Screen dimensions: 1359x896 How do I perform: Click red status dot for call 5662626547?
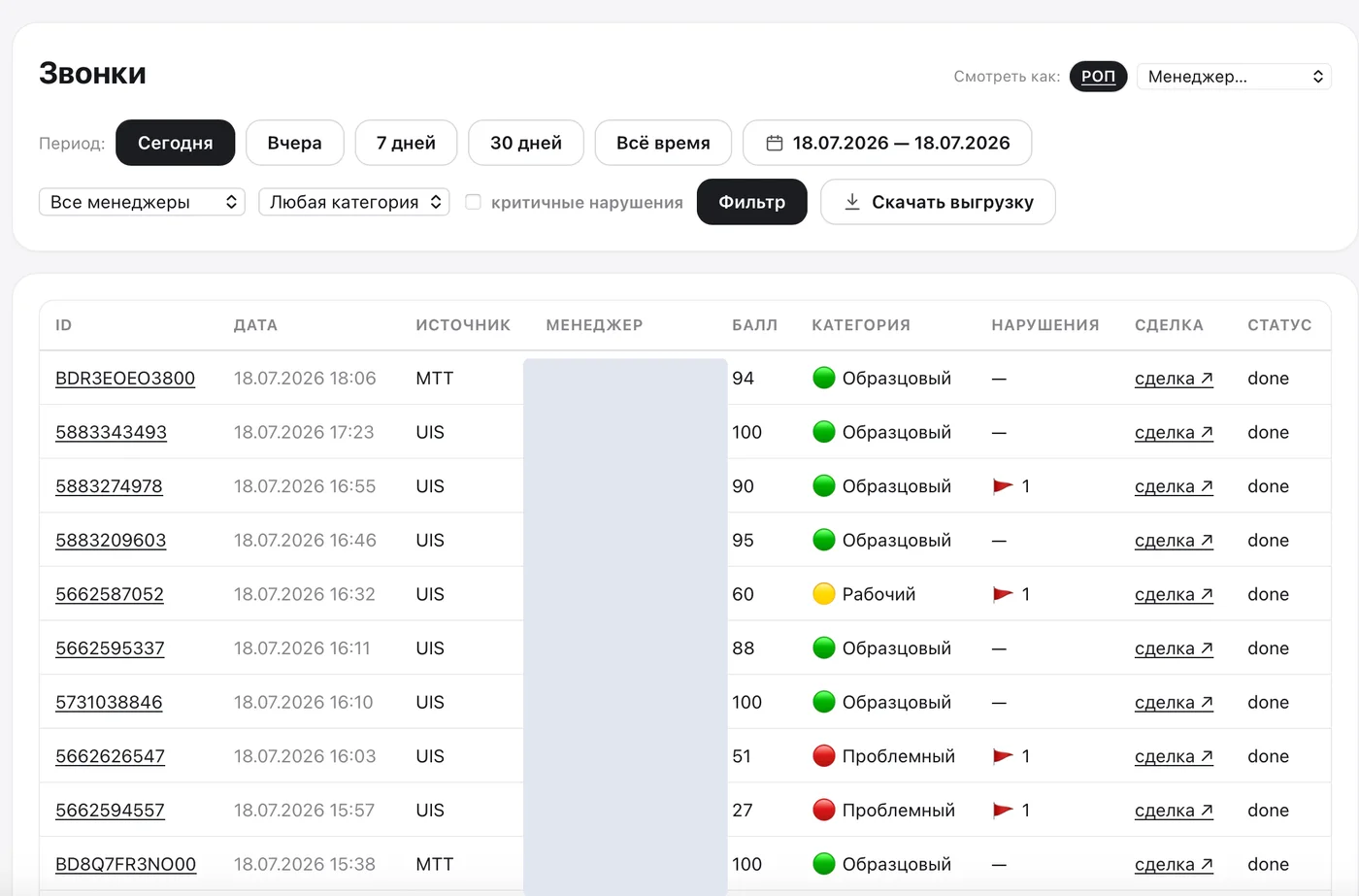click(823, 756)
